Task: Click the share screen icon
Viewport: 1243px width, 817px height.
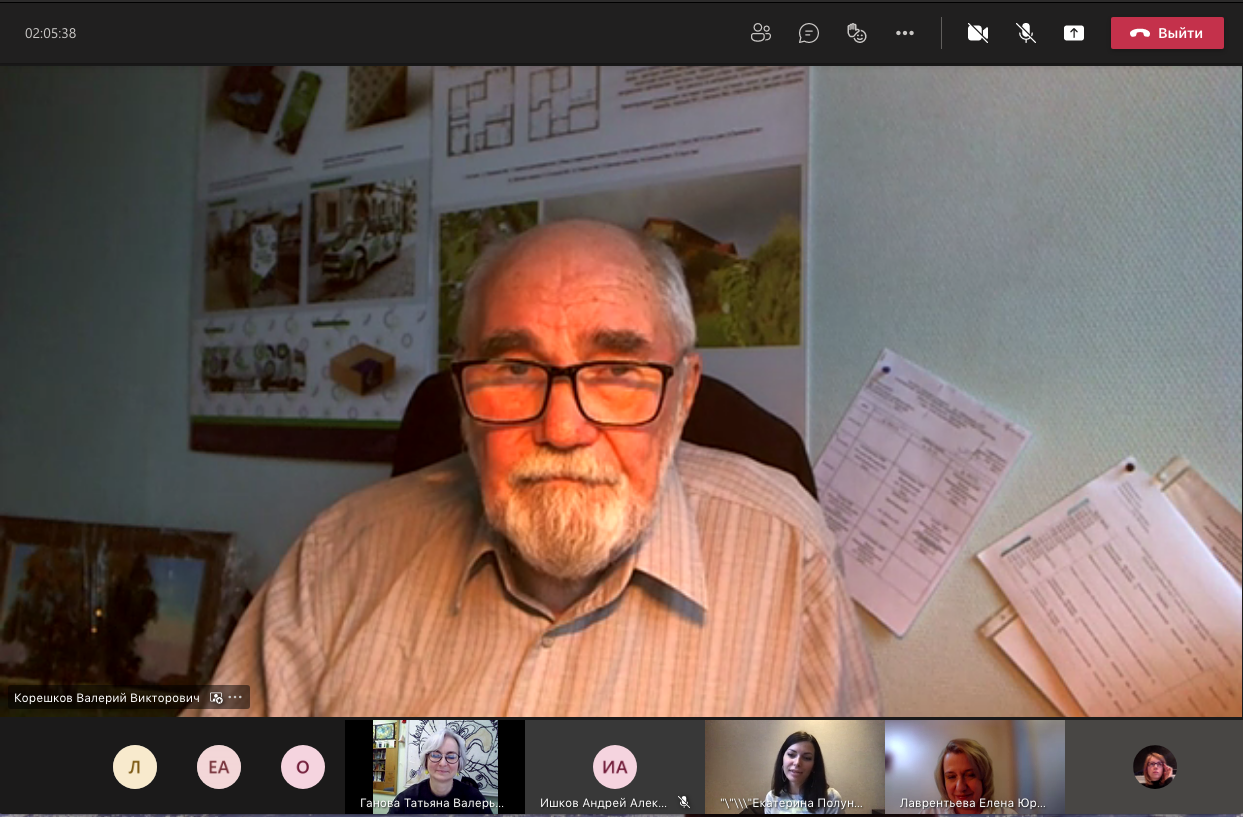Action: click(x=1074, y=33)
